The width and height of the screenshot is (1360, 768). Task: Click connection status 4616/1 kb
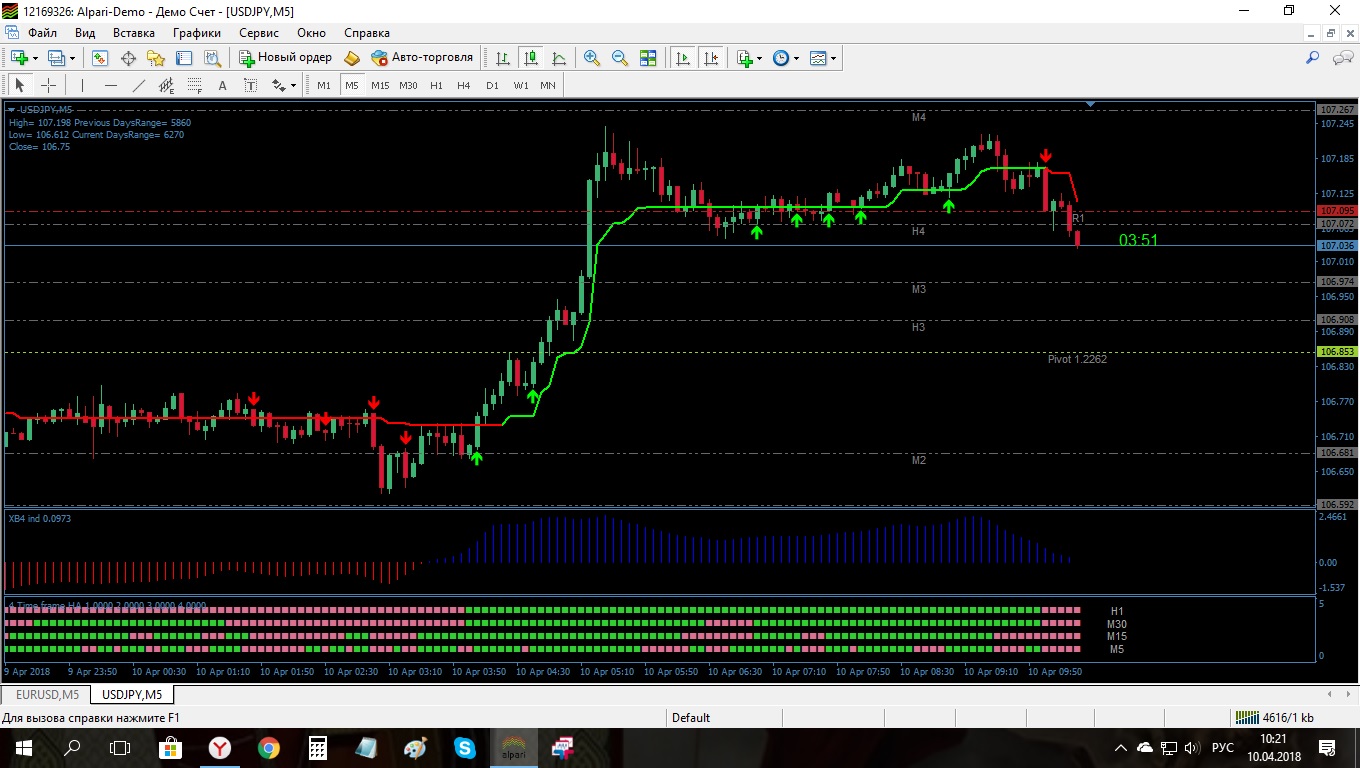click(x=1275, y=717)
